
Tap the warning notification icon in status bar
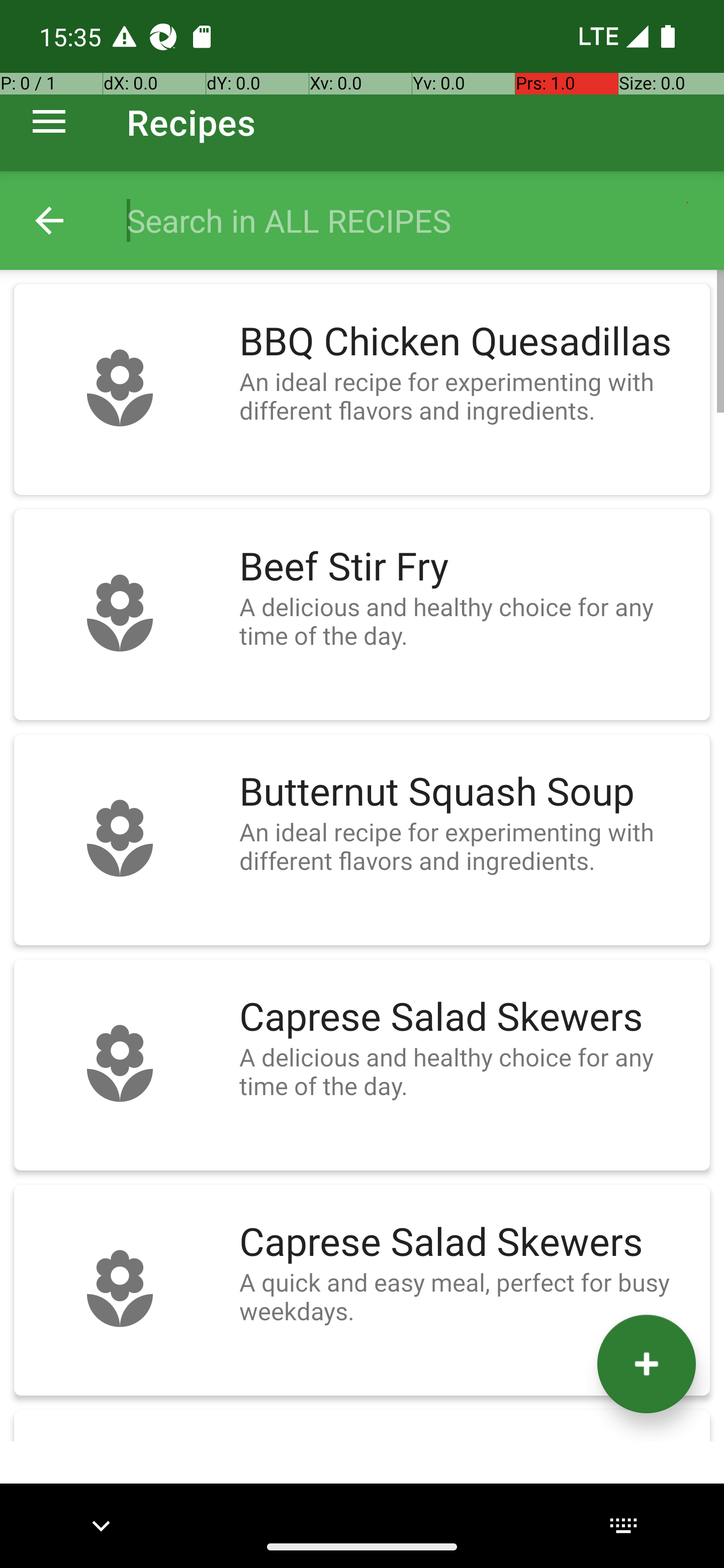[x=124, y=37]
